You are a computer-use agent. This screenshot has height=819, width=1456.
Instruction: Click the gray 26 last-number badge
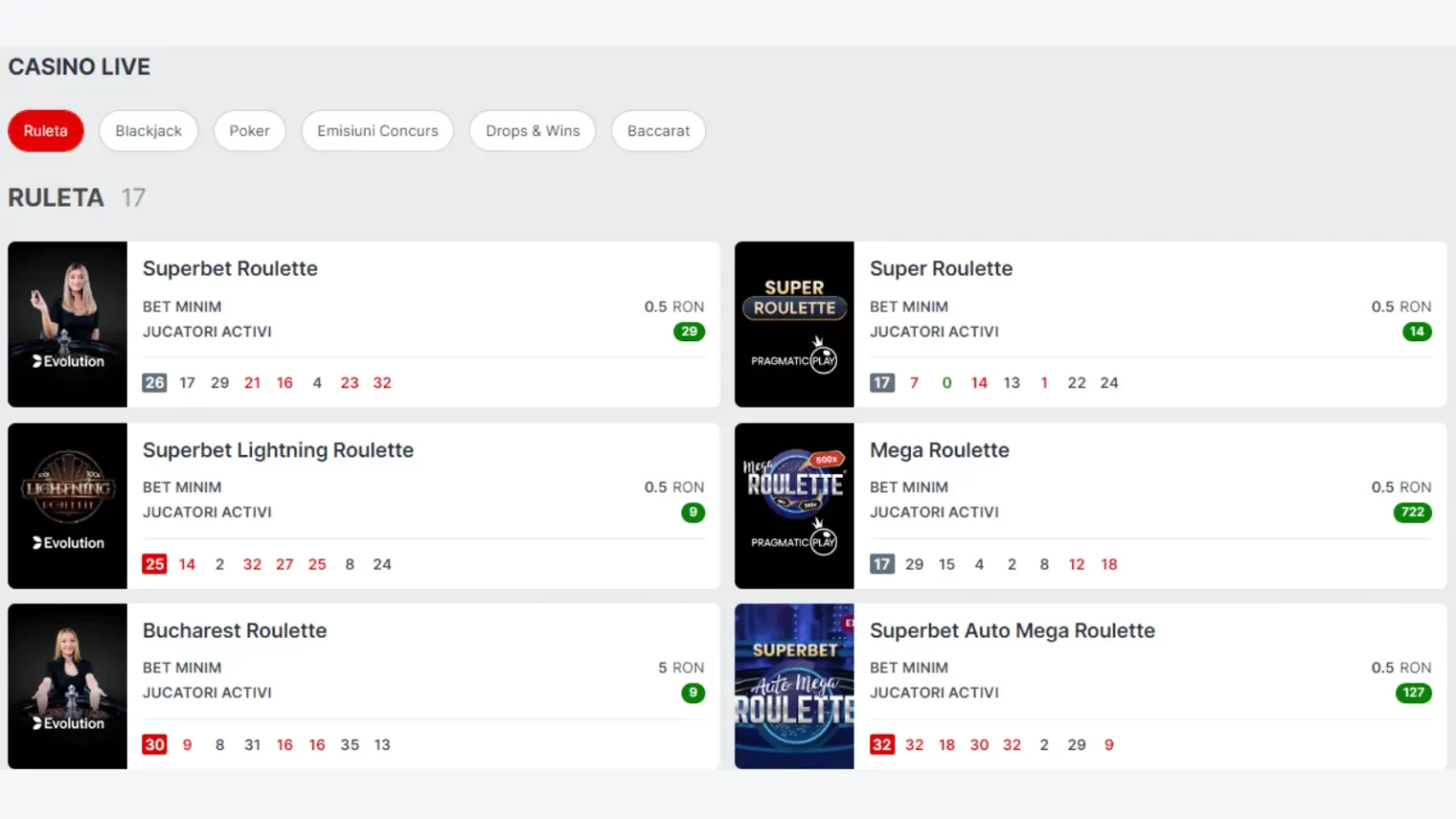click(x=155, y=383)
